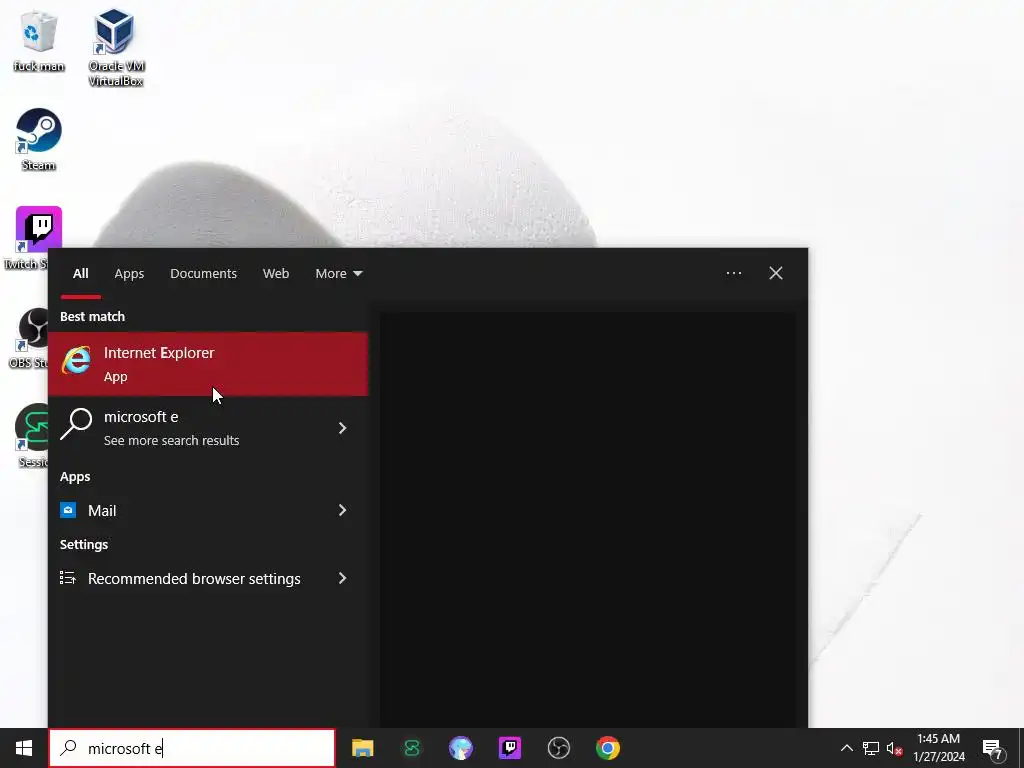The width and height of the screenshot is (1024, 768).
Task: Open Internet Explorer best match result
Action: 208,364
